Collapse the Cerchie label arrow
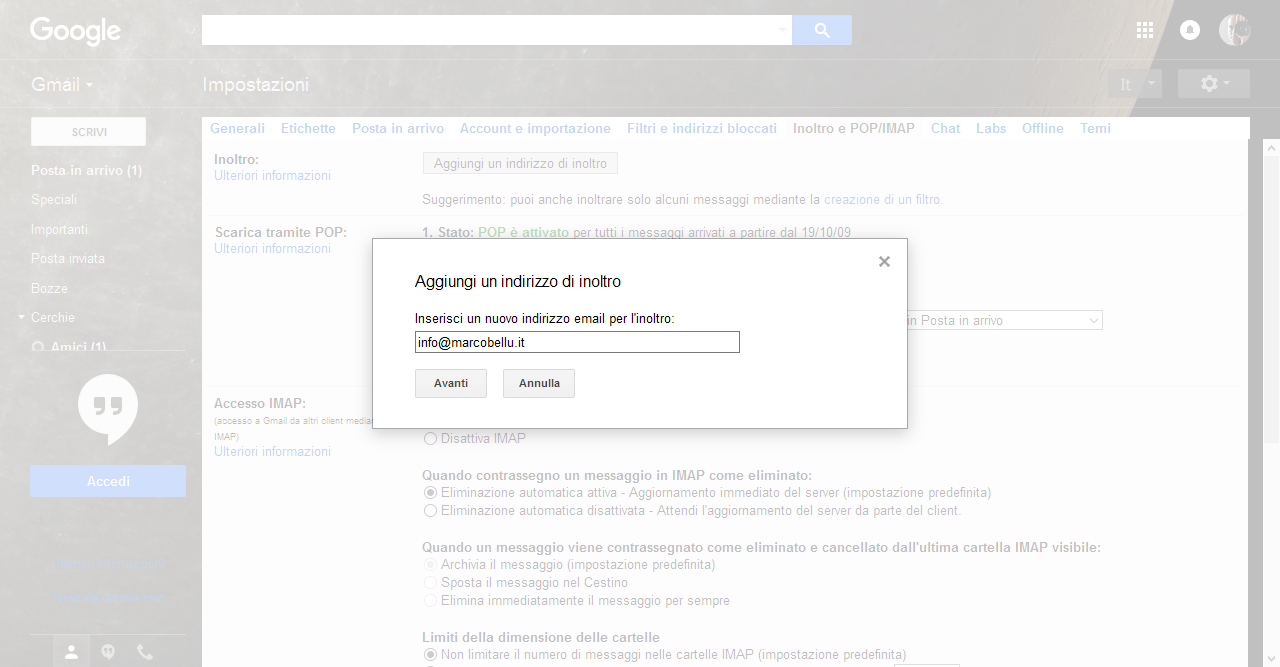This screenshot has height=667, width=1280. click(22, 317)
